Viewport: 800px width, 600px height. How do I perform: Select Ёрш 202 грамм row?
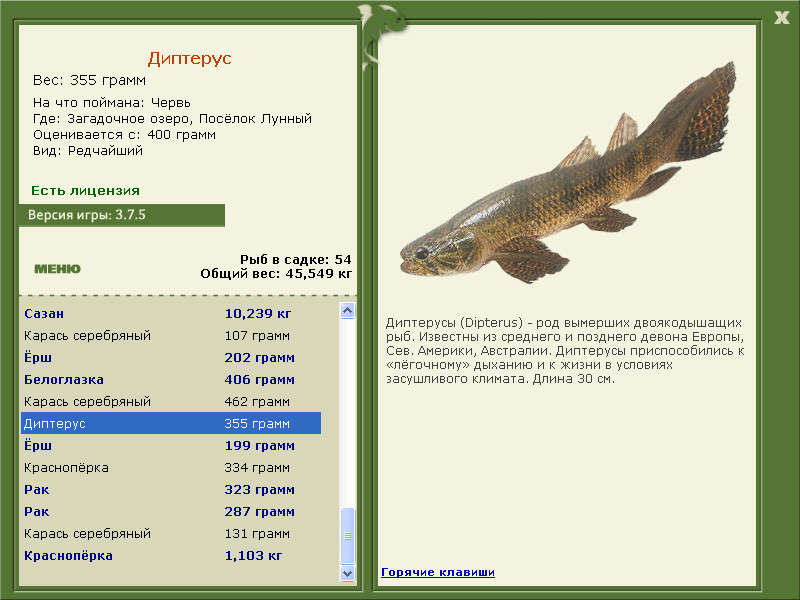(x=171, y=358)
